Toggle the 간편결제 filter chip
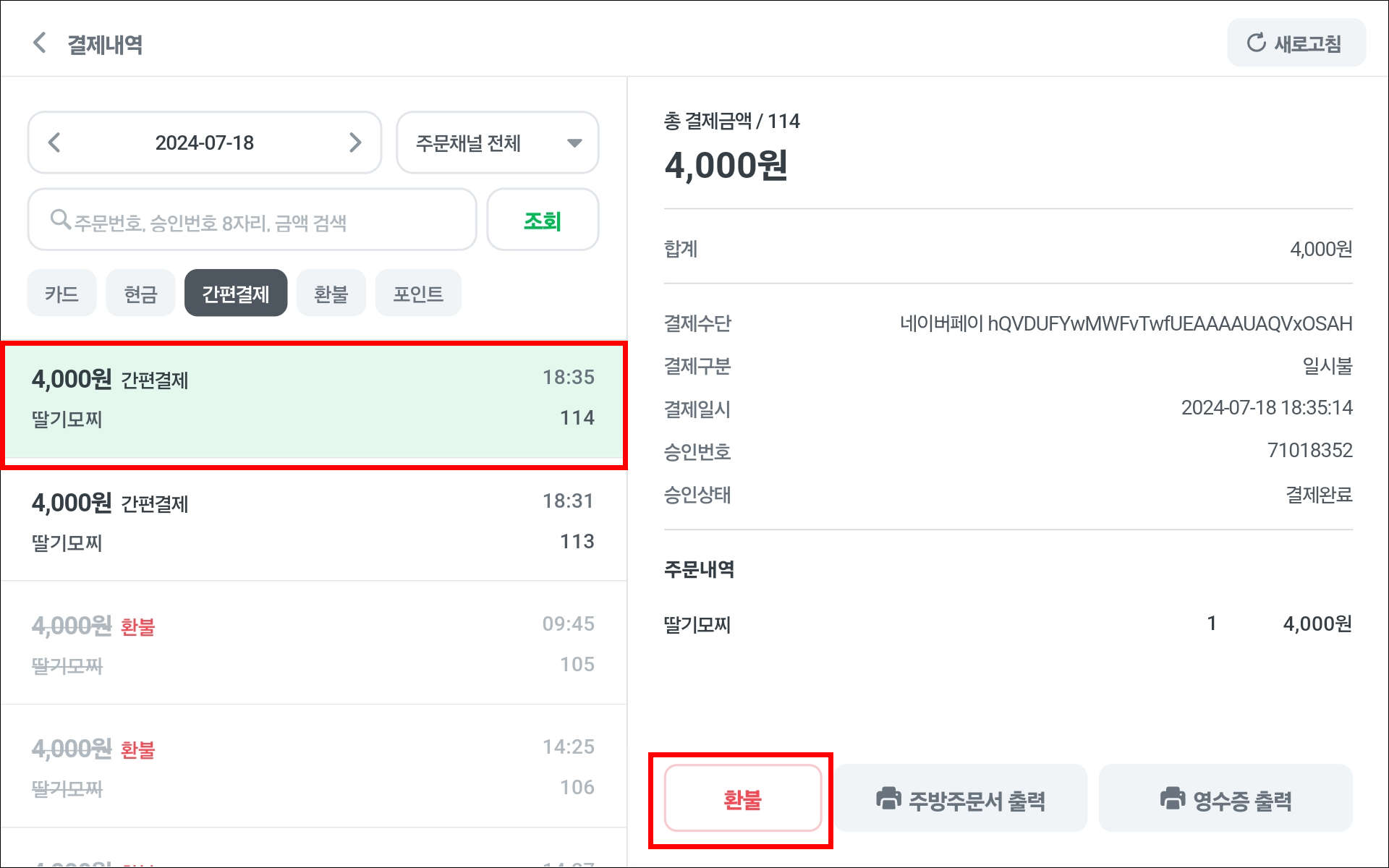Viewport: 1389px width, 868px height. tap(235, 294)
